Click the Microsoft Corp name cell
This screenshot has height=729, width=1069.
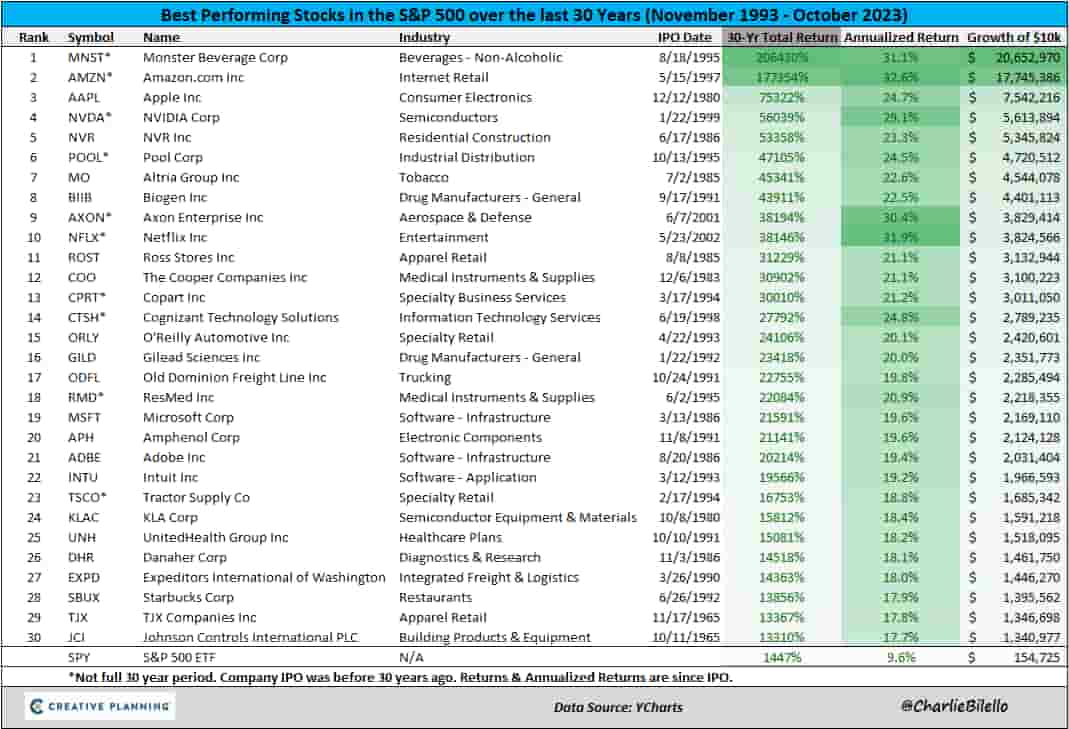click(190, 418)
